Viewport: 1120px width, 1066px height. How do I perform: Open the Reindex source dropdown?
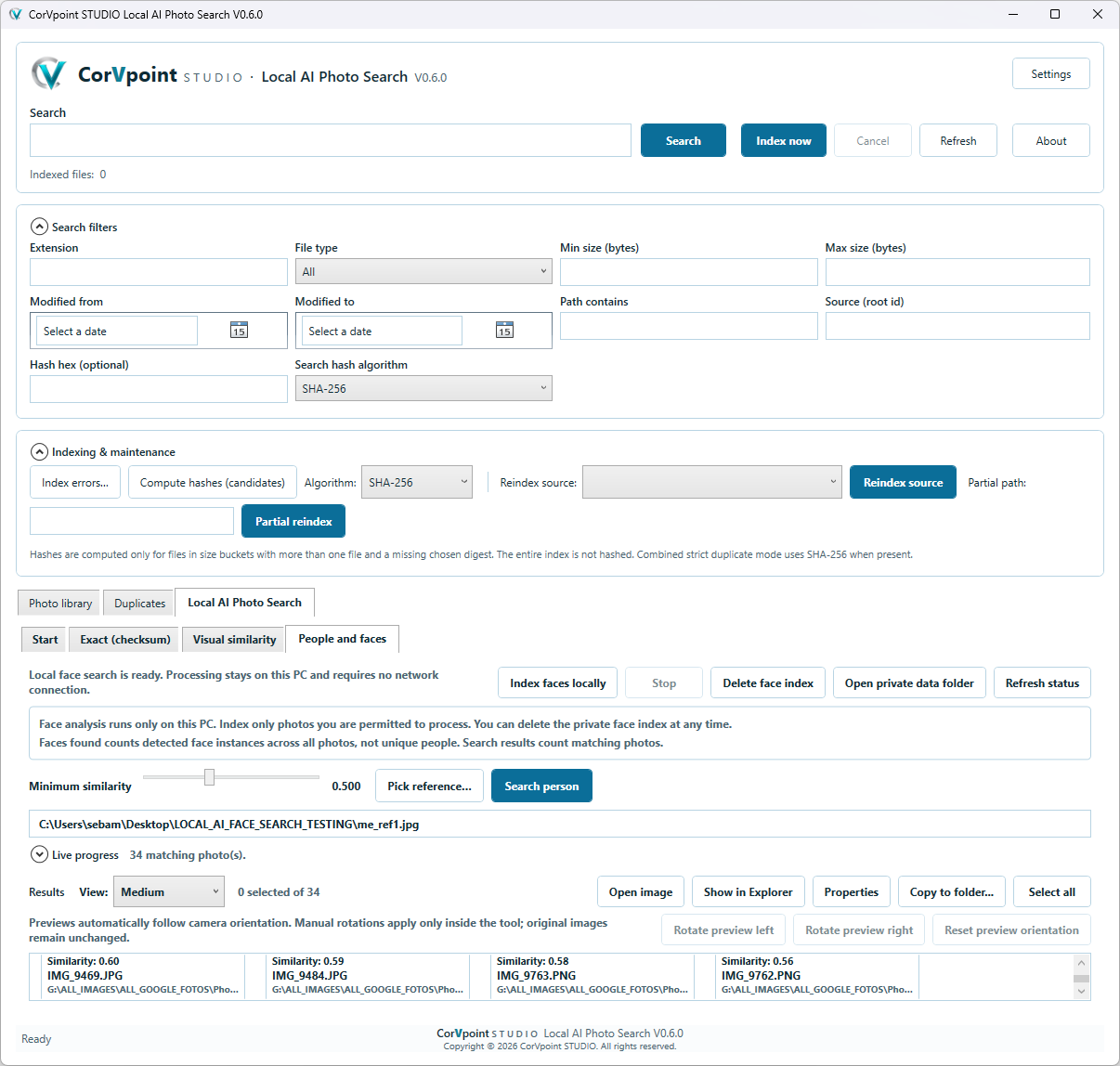[712, 482]
